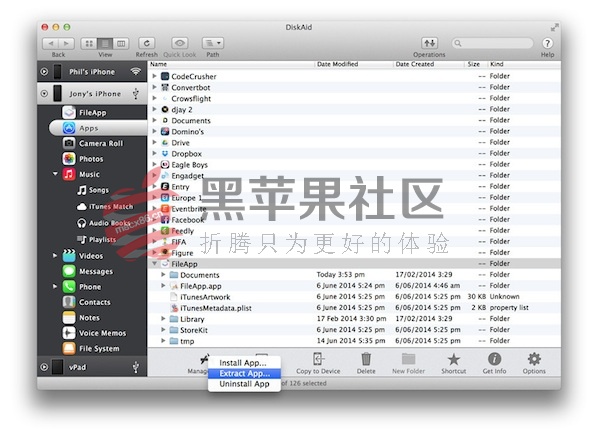This screenshot has height=430, width=600.
Task: Expand the Videos section in sidebar
Action: (x=55, y=255)
